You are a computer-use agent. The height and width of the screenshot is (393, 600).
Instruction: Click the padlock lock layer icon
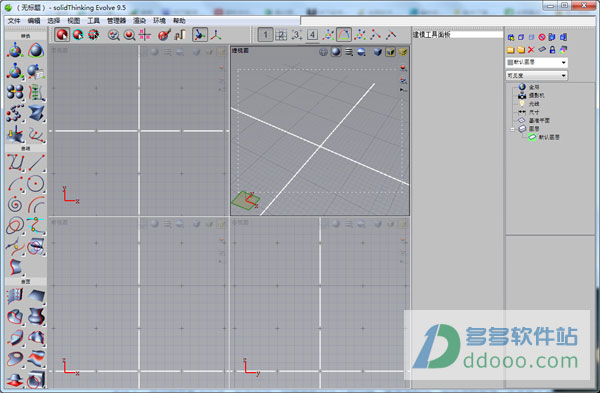552,50
